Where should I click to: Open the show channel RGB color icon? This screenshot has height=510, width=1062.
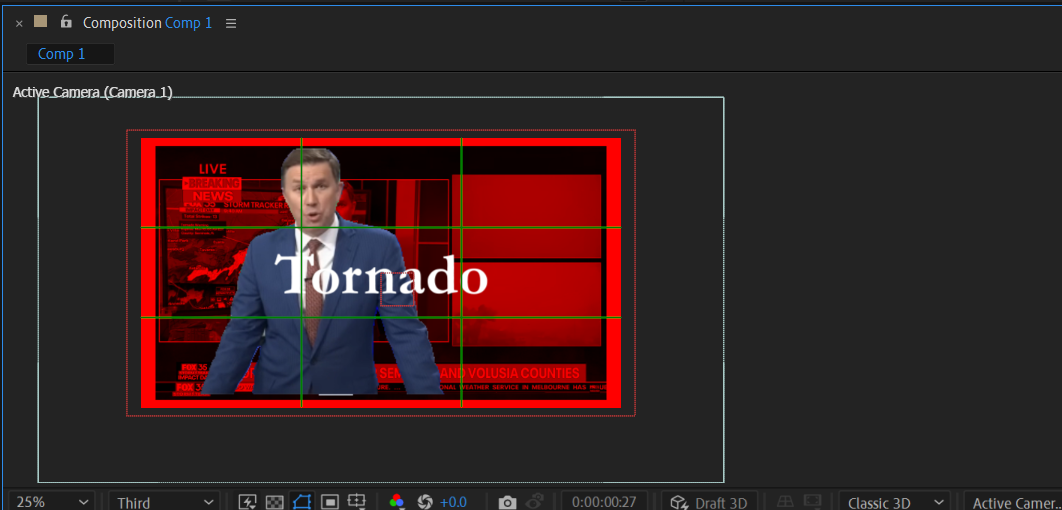(397, 502)
